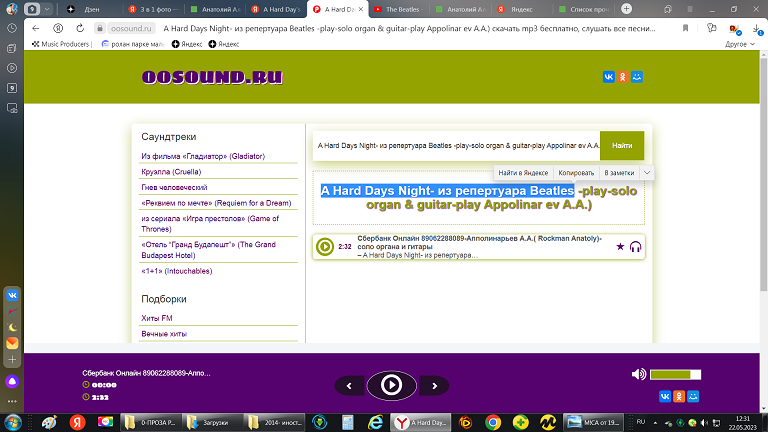Switch to The Beatles YouTube tab
This screenshot has width=768, height=432.
click(x=399, y=9)
